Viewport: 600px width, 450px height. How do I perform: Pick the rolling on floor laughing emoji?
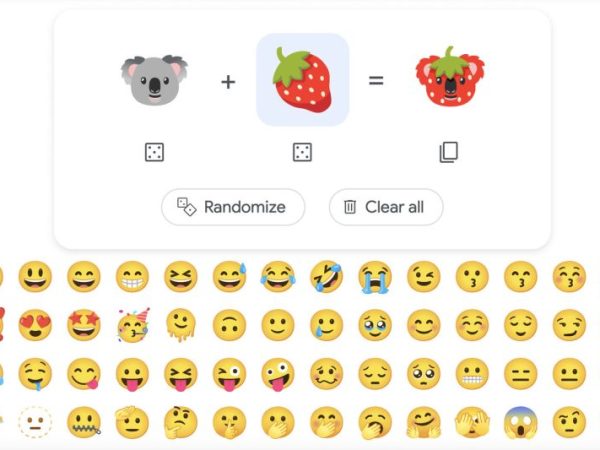pyautogui.click(x=326, y=277)
